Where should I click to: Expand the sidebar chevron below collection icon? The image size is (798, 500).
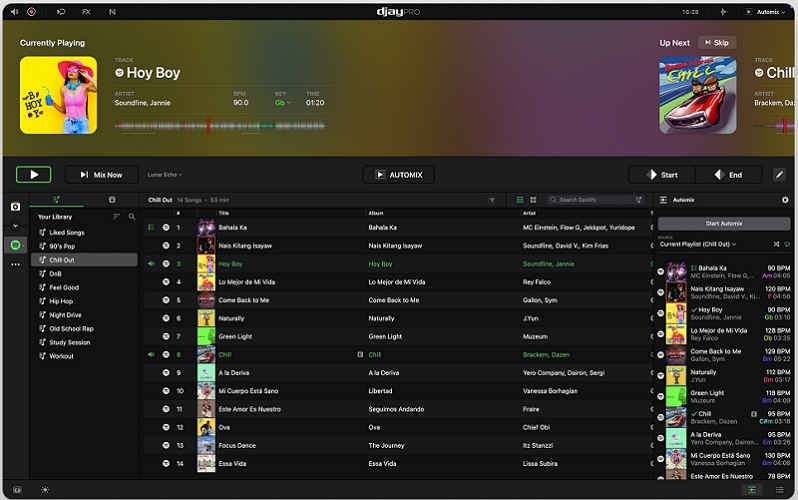15,226
